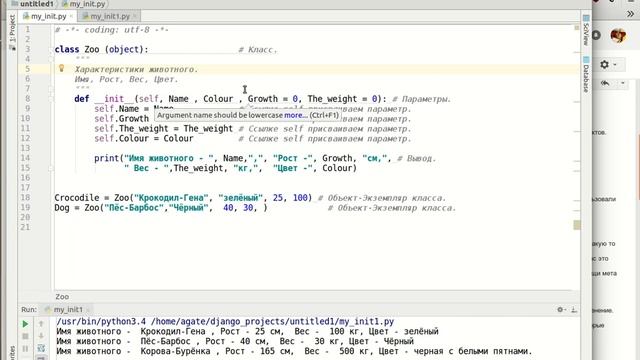The image size is (640, 360).
Task: Jump to warning marker in error stripe
Action: [577, 225]
